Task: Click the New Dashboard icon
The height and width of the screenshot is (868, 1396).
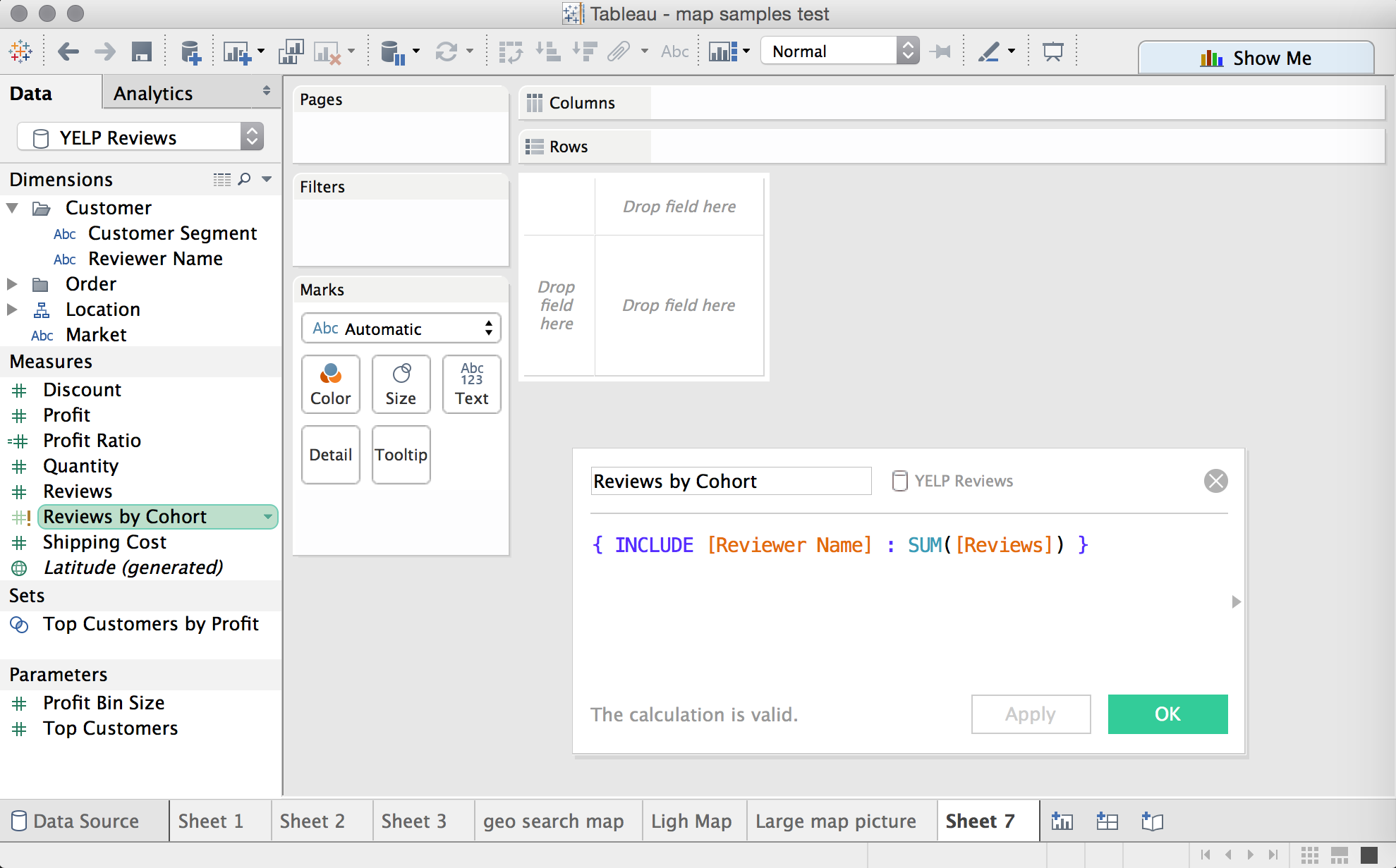Action: click(1106, 820)
